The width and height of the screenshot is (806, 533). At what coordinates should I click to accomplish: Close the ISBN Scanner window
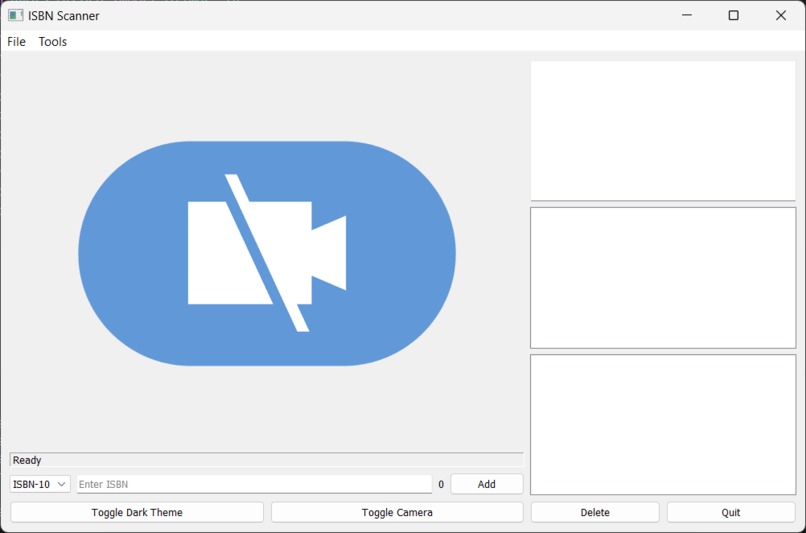click(781, 15)
